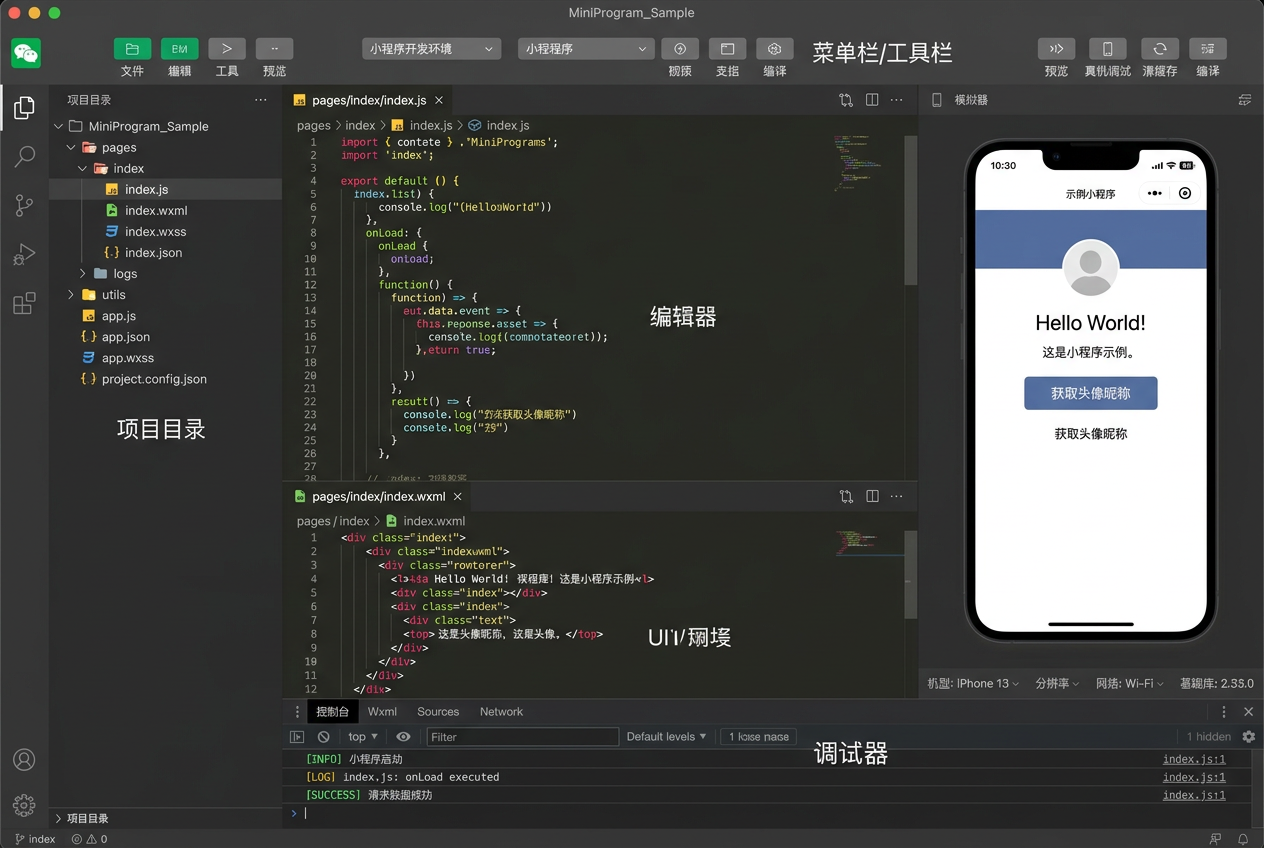Click the left 预览 toolbar button
The height and width of the screenshot is (848, 1264).
(274, 49)
